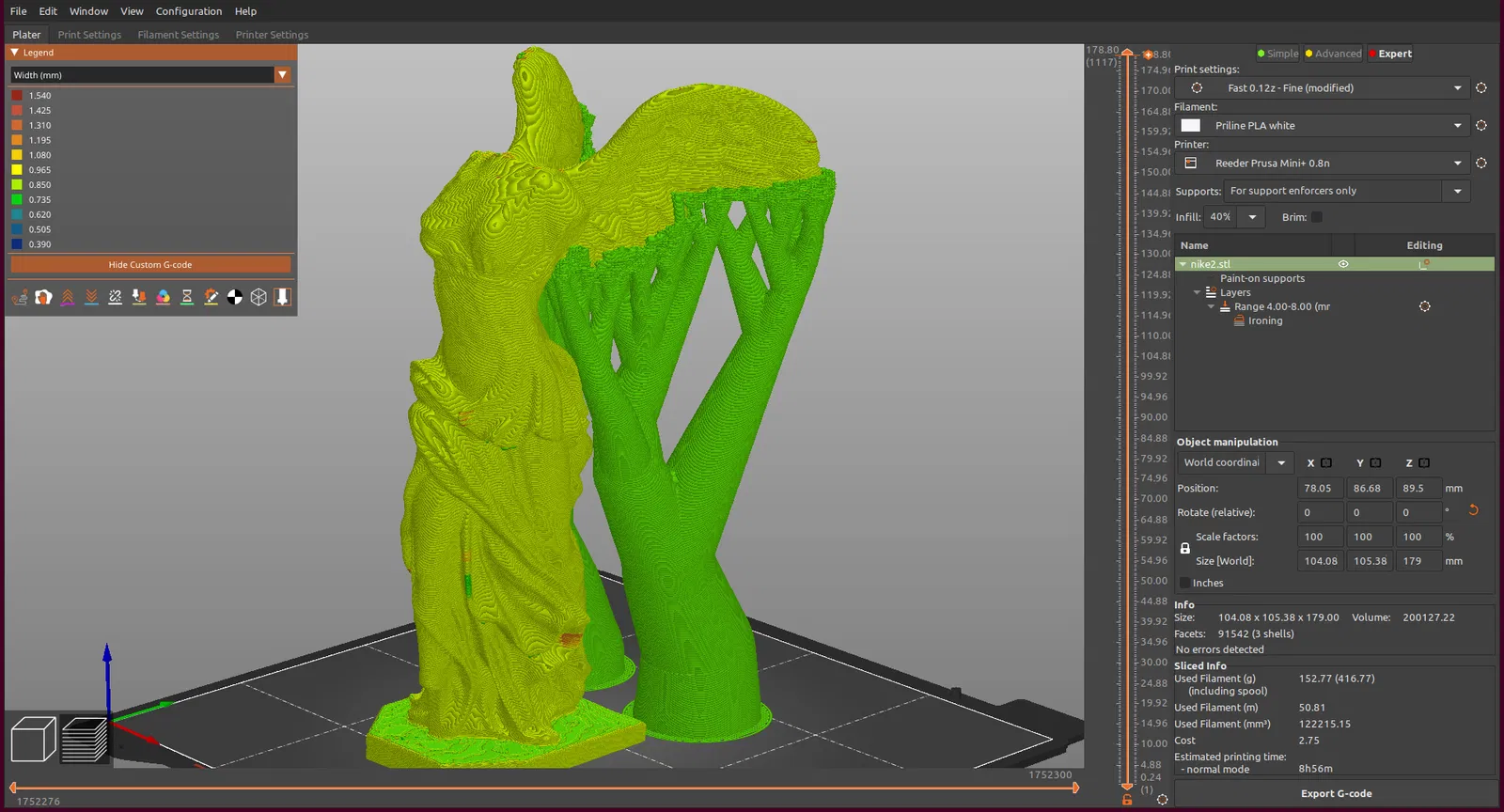Click the Export G-code button
This screenshot has width=1504, height=812.
click(1336, 794)
